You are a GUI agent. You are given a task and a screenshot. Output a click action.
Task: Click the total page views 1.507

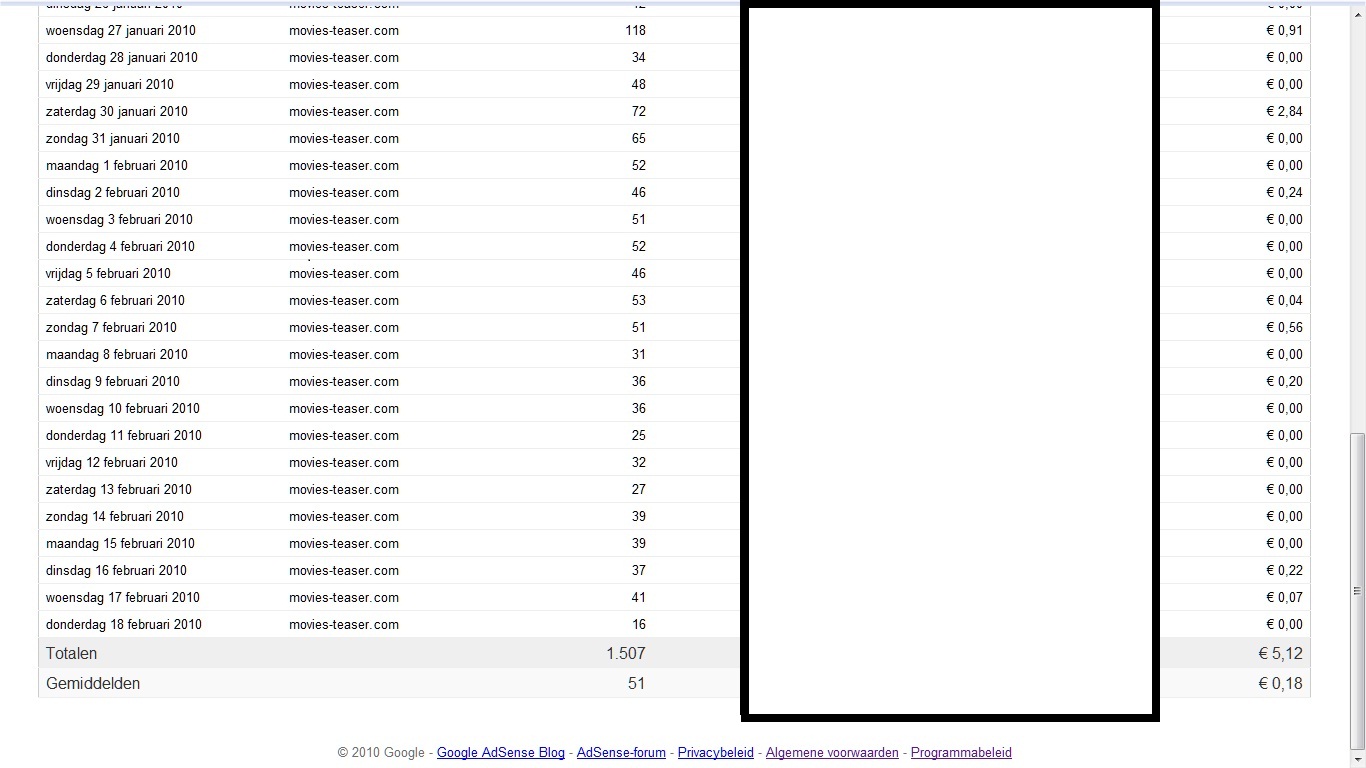[626, 653]
